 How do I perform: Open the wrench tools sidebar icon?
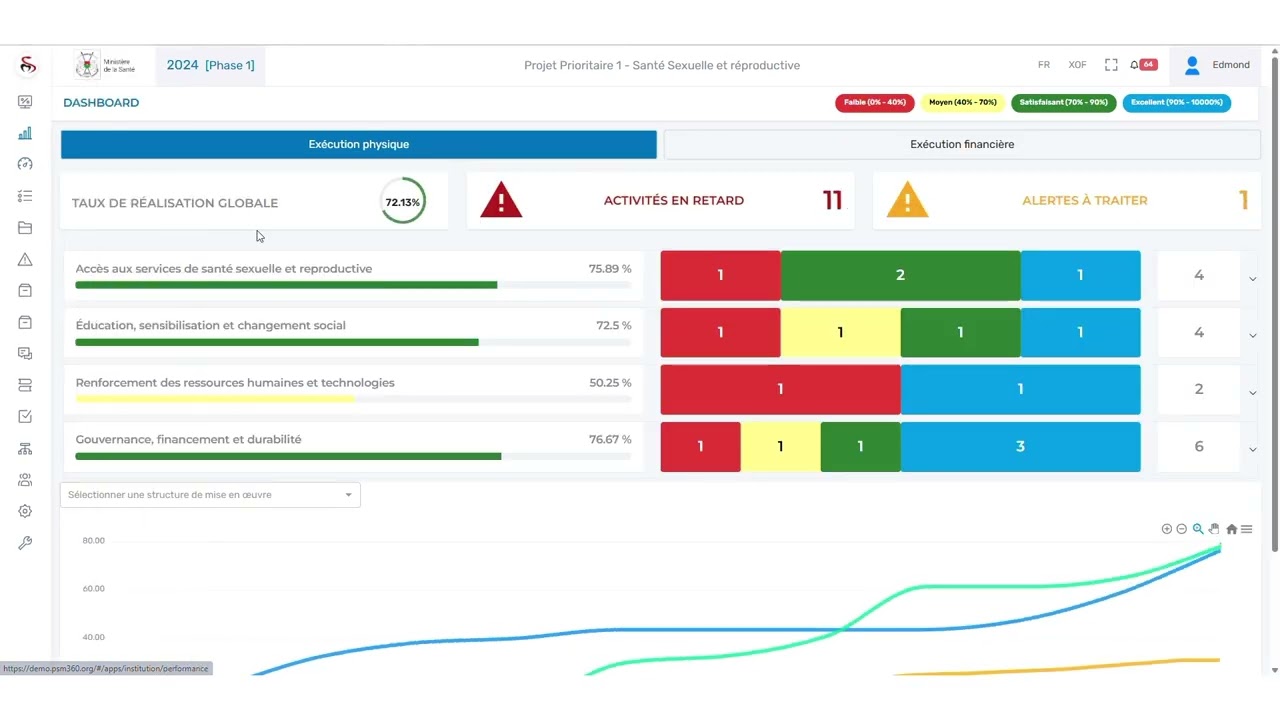[x=25, y=543]
